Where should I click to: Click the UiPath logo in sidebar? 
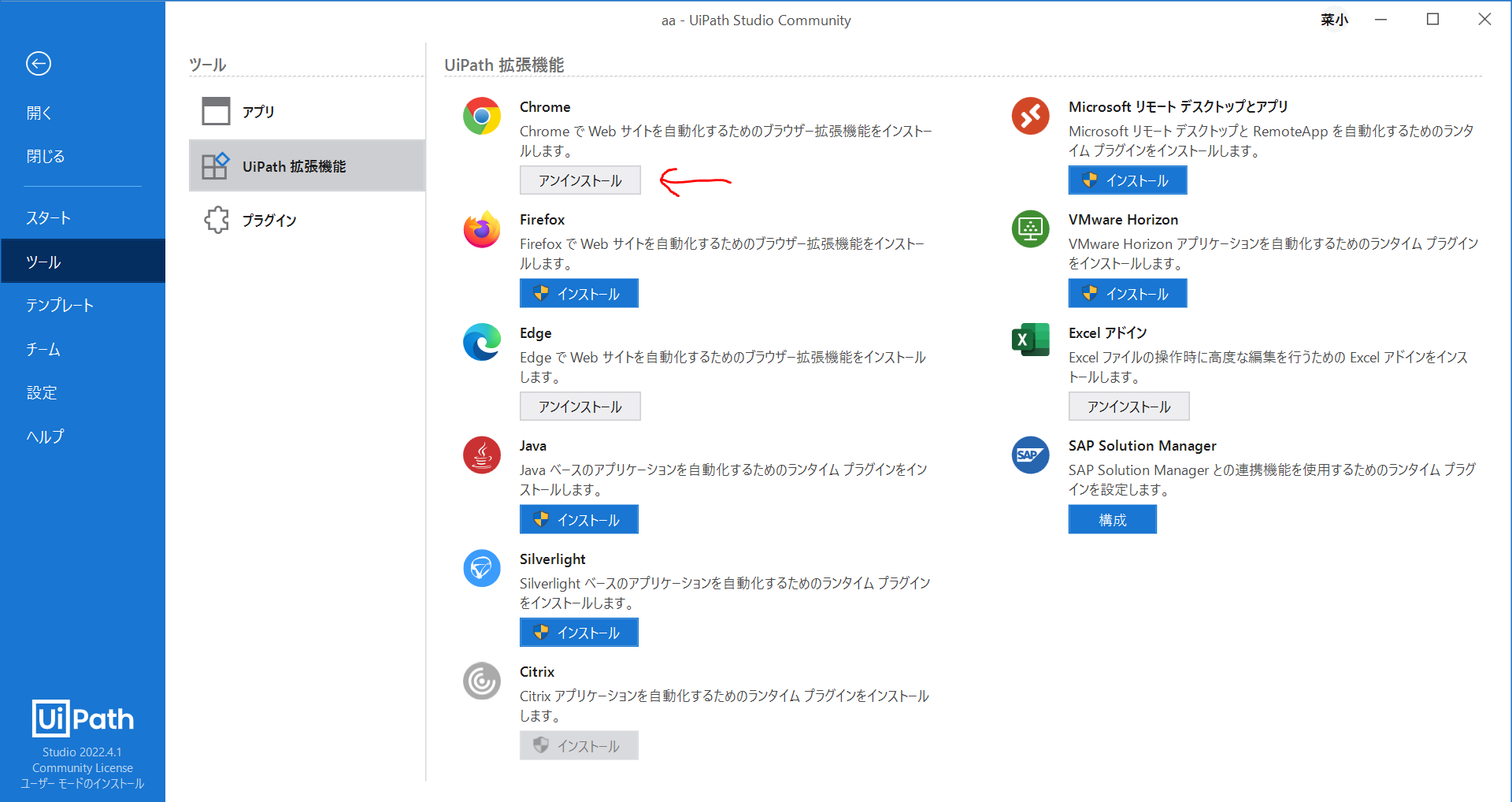83,718
